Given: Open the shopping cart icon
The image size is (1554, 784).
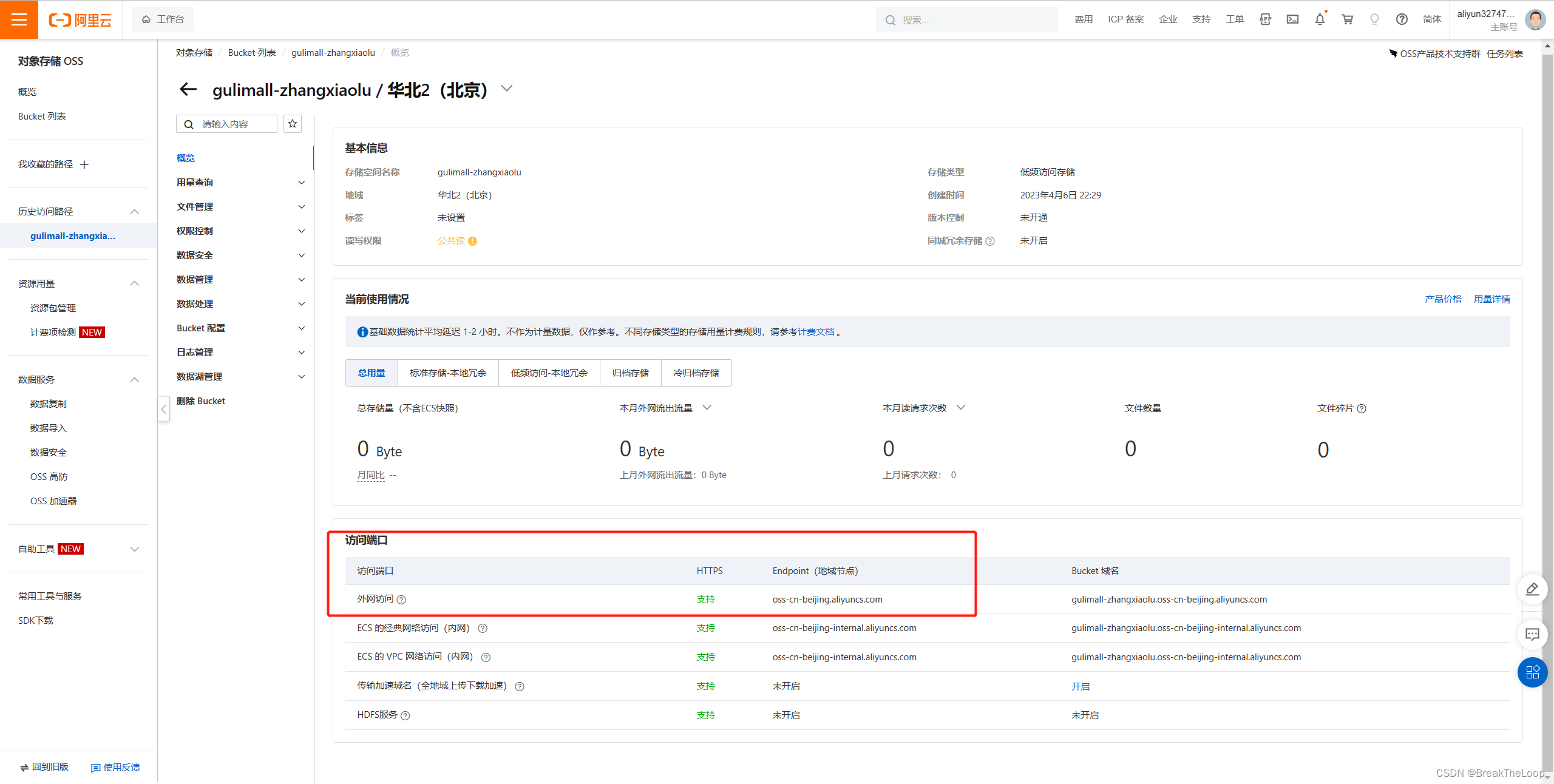Looking at the screenshot, I should (x=1347, y=19).
